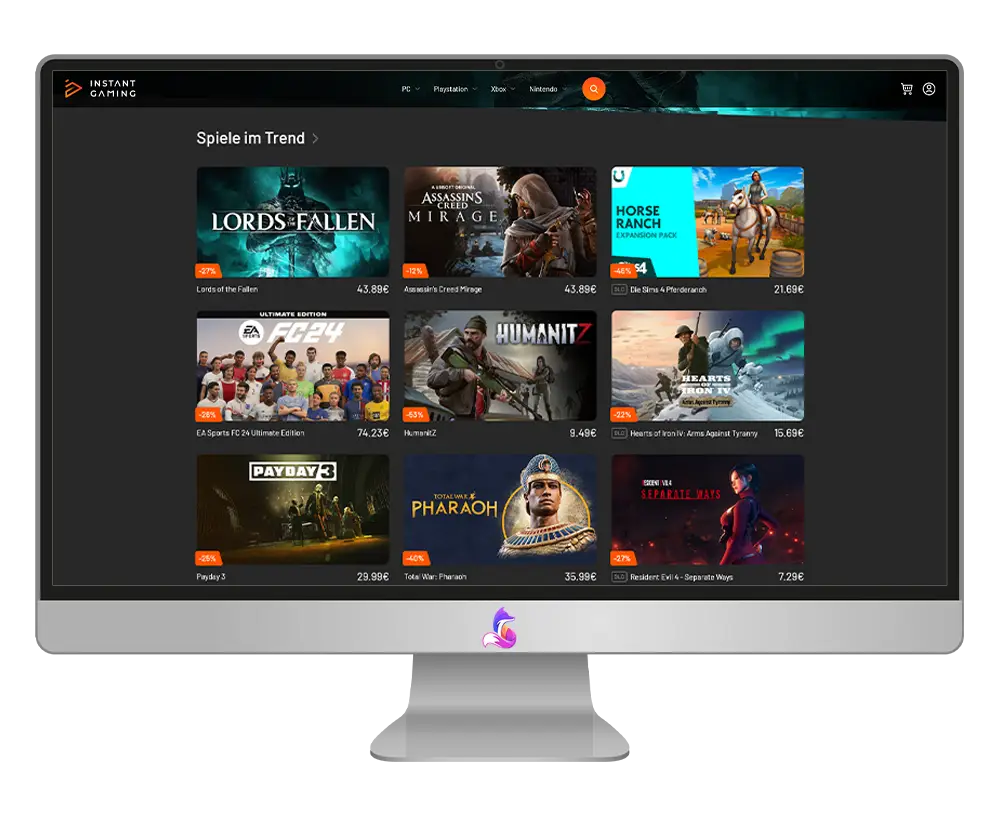Click -27% badge on Lords of the Fallen
Viewport: 1000px width, 815px height.
(x=207, y=271)
